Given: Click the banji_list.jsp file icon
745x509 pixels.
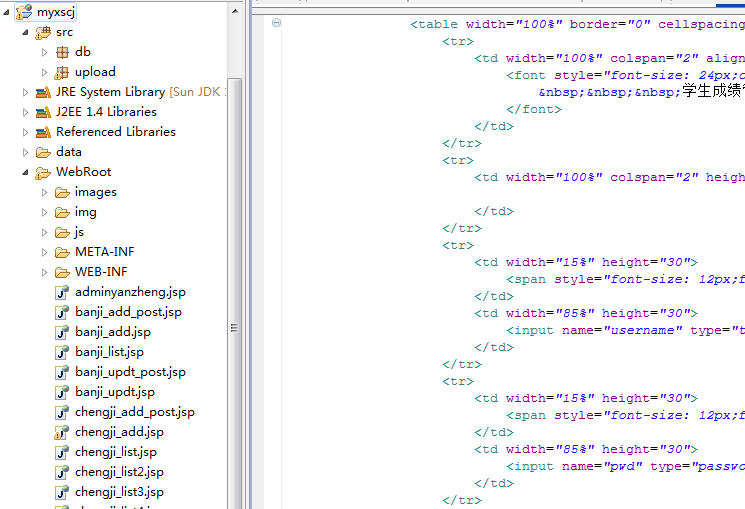Looking at the screenshot, I should 62,352.
